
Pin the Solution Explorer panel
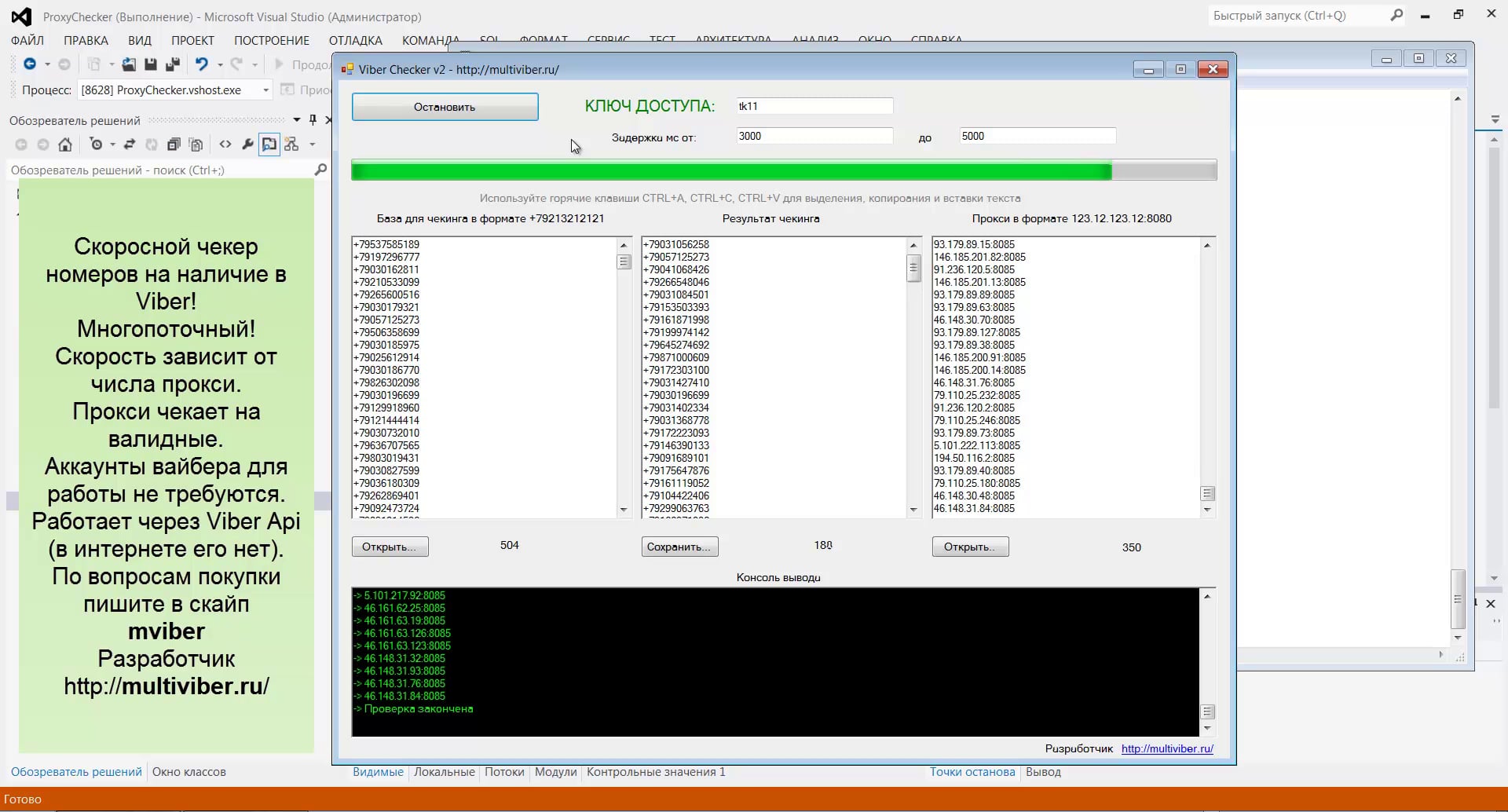[x=313, y=120]
